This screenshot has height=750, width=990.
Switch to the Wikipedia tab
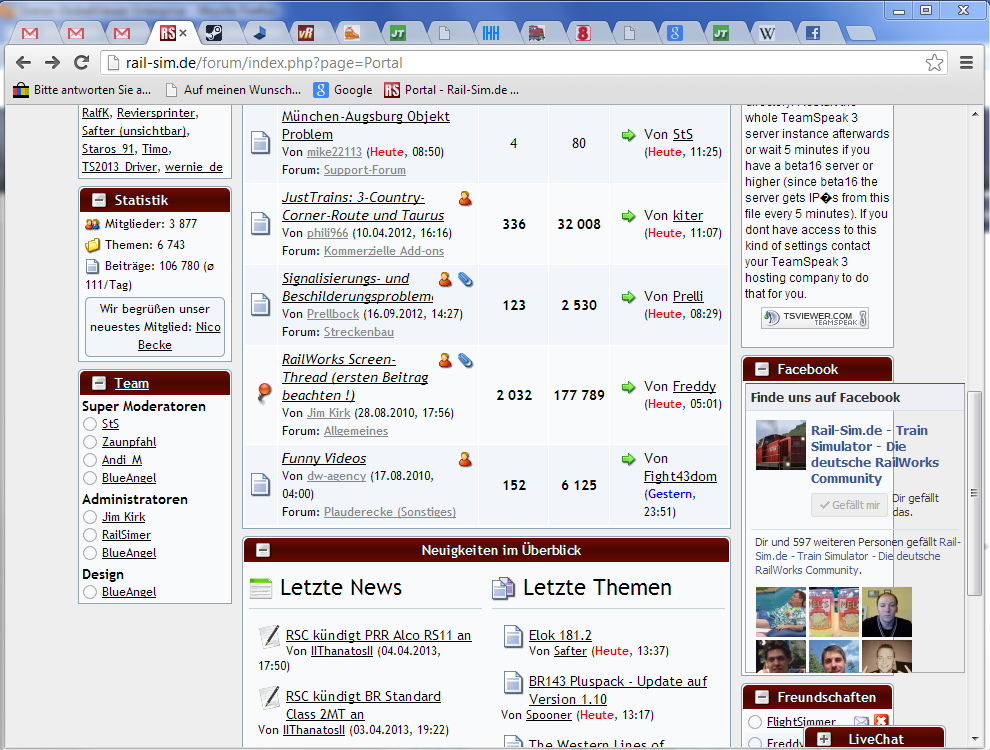pos(766,33)
